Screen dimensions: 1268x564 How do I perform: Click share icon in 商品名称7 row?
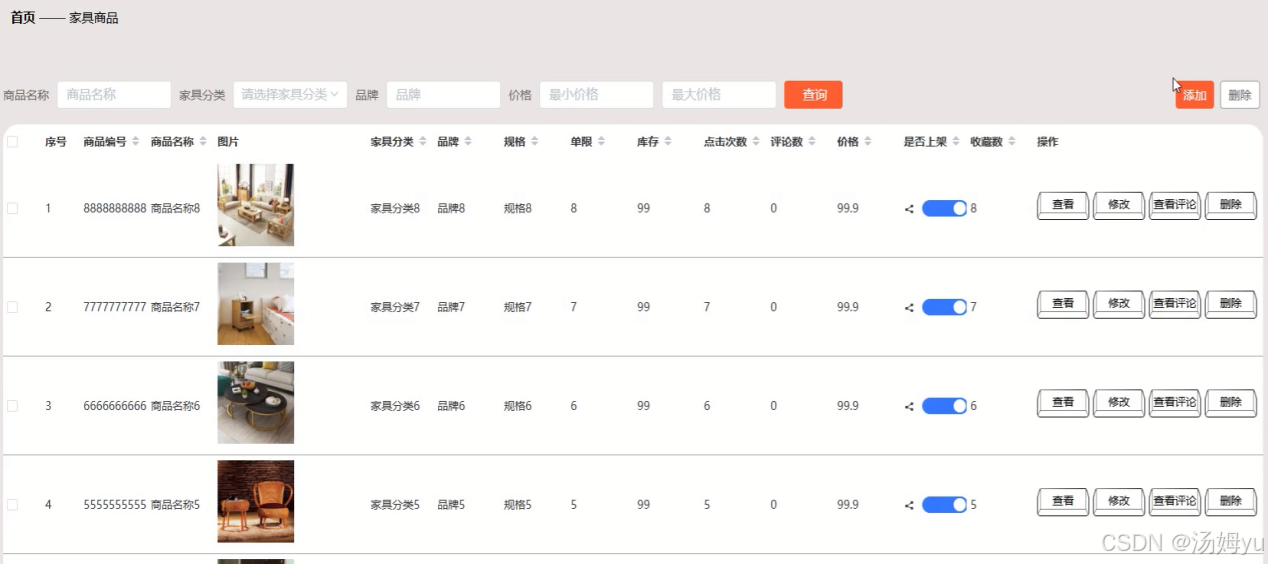pyautogui.click(x=909, y=308)
